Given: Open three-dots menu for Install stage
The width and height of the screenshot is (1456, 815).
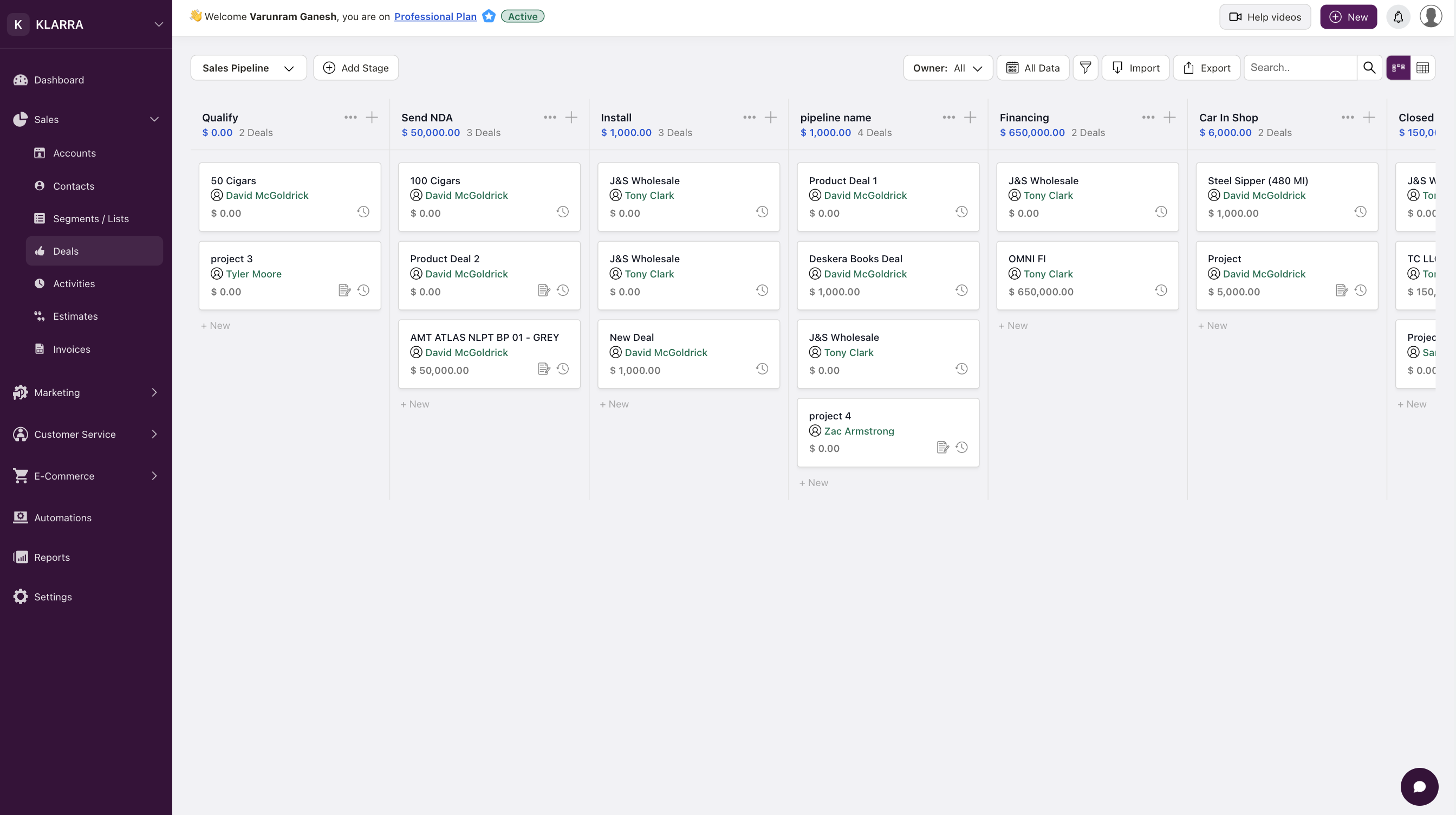Looking at the screenshot, I should point(750,118).
